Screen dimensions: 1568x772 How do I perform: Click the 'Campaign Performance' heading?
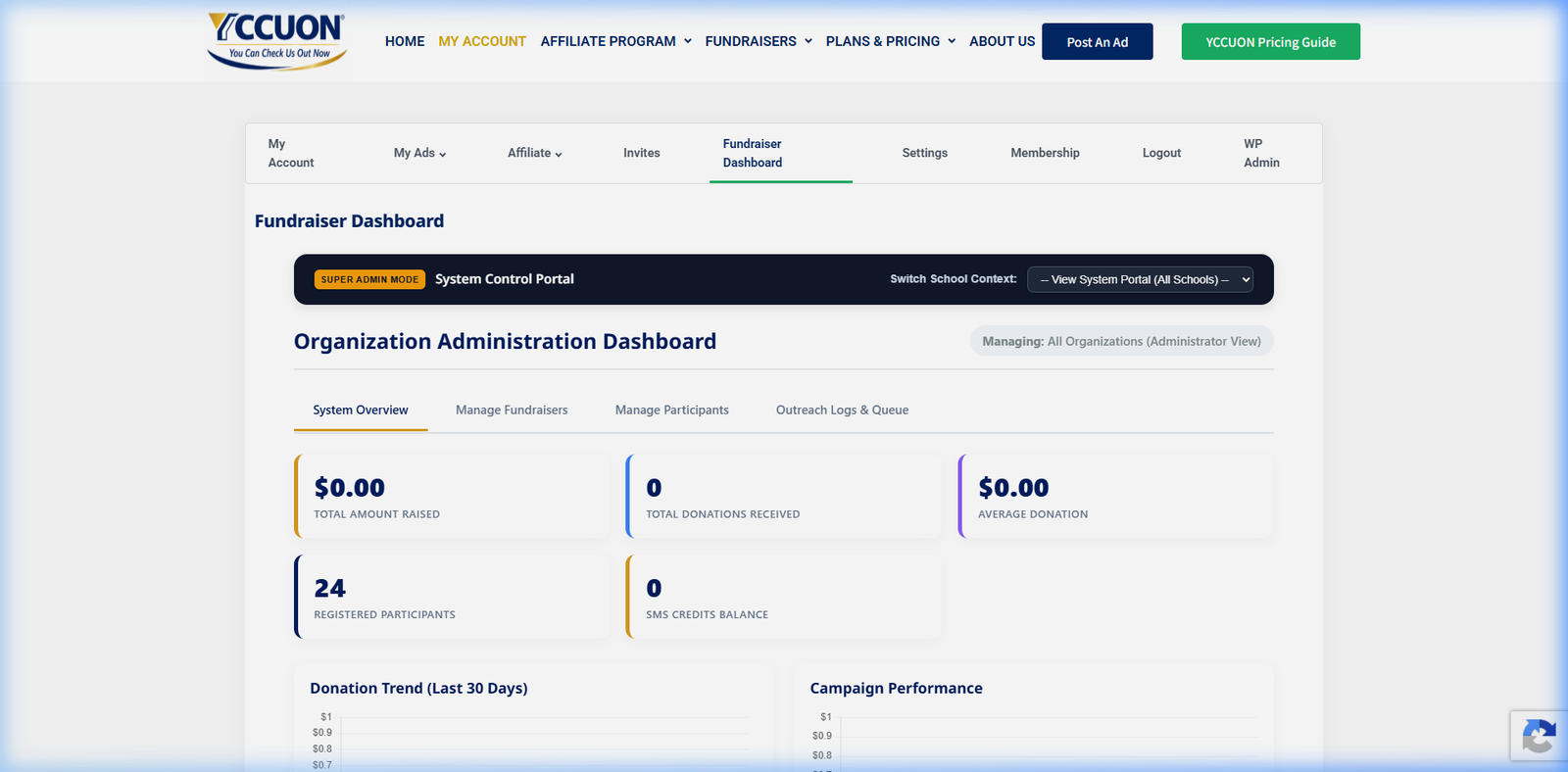[896, 689]
